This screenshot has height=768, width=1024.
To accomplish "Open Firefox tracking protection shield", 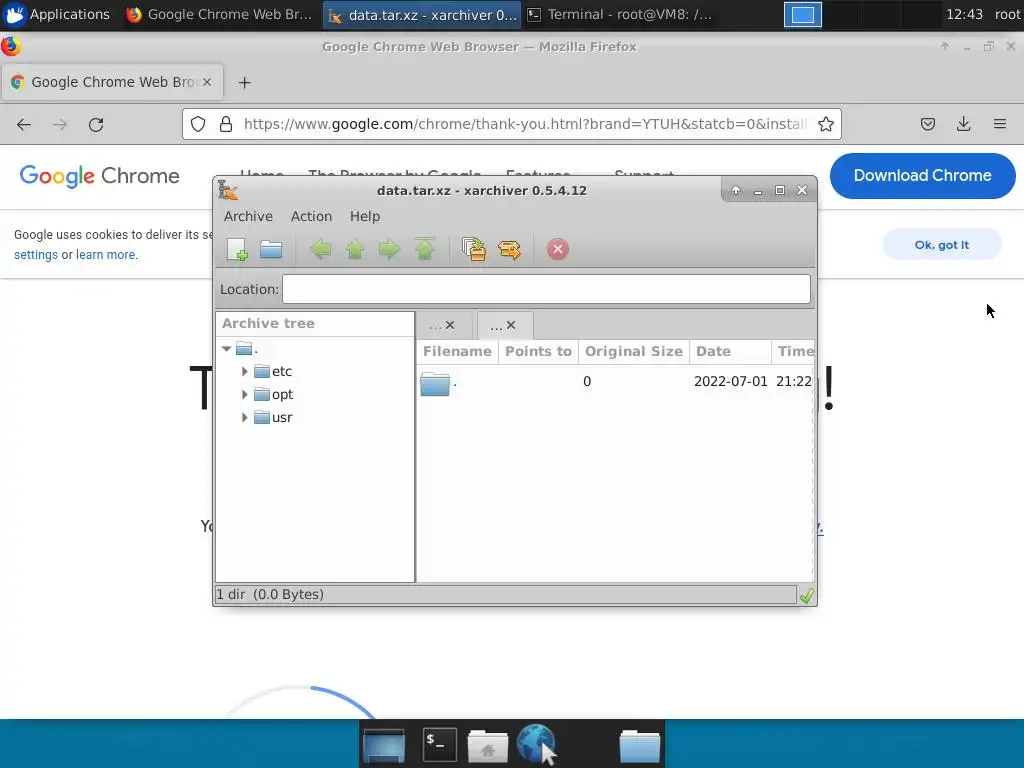I will tap(198, 124).
